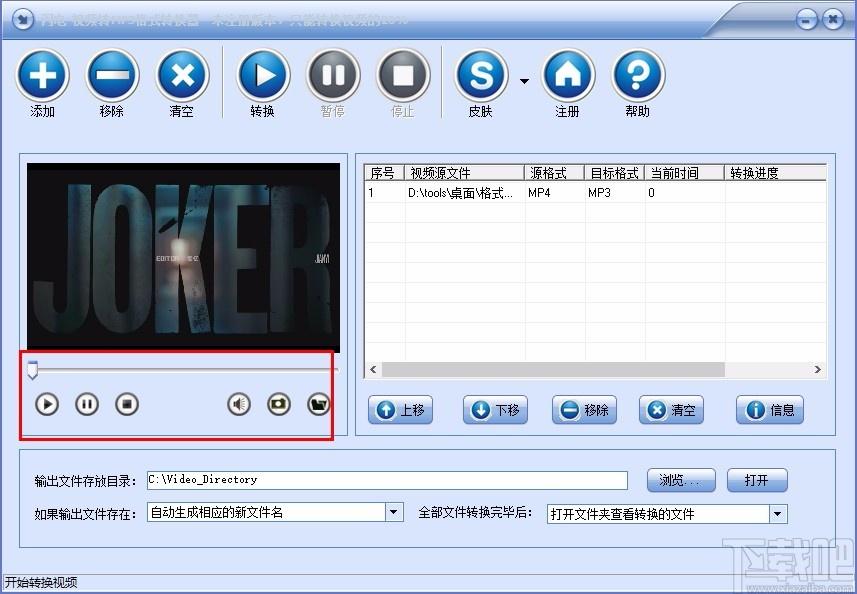Select the file row D:\tools\桌面\格式...

tap(595, 193)
